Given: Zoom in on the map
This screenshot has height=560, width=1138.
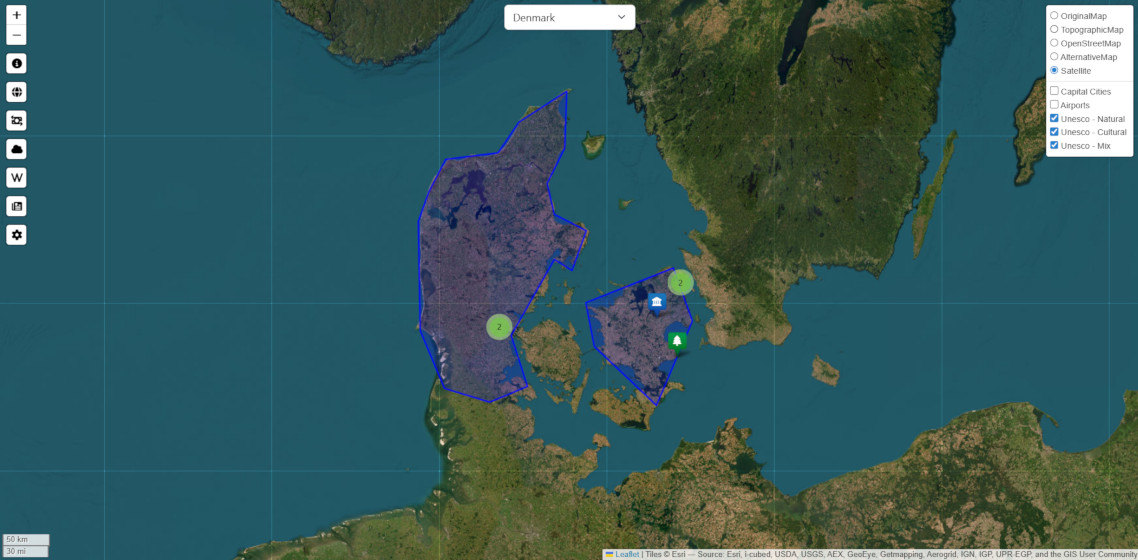Looking at the screenshot, I should click(16, 15).
